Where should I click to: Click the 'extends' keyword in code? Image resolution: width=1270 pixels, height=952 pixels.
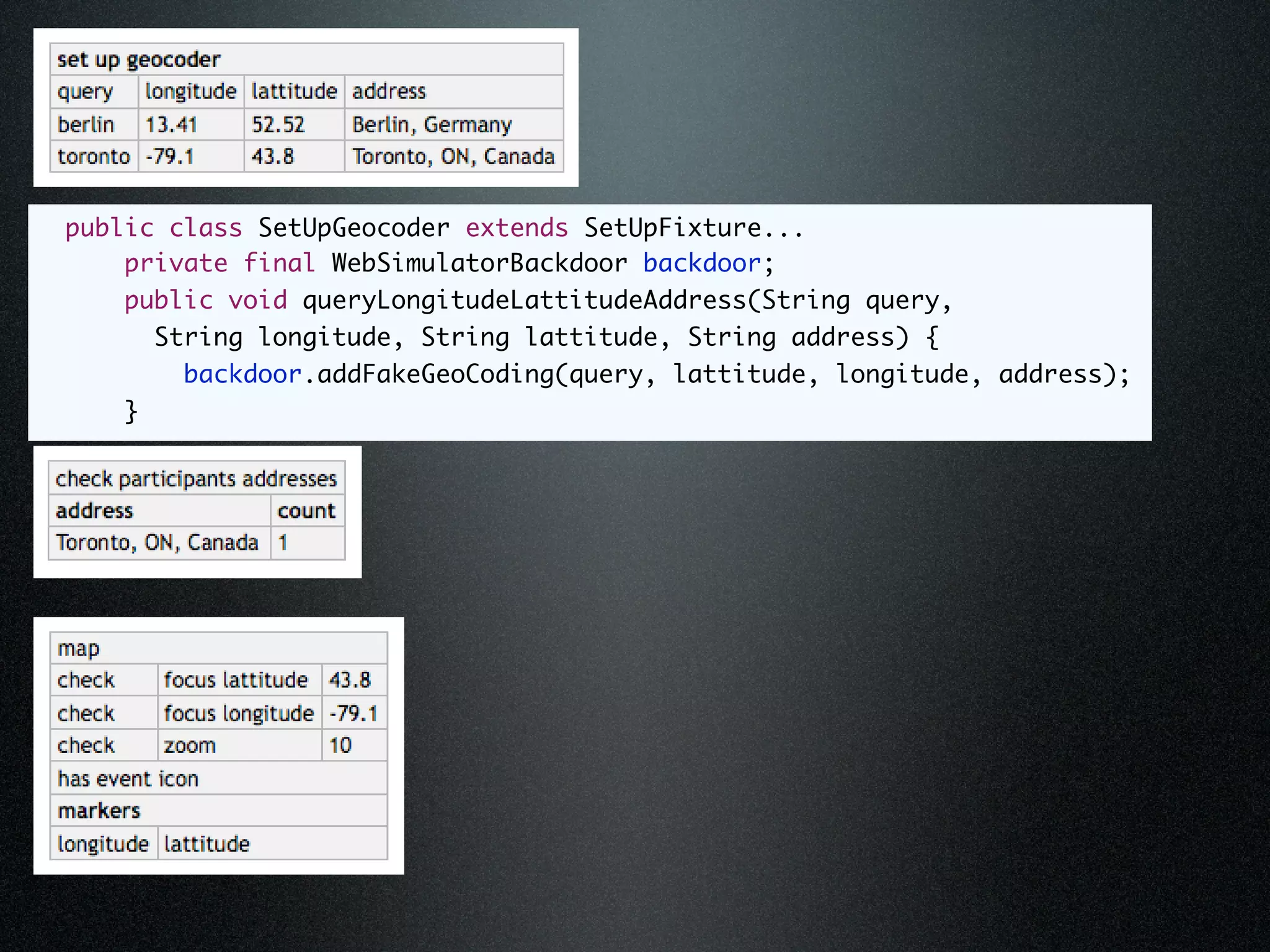point(517,228)
